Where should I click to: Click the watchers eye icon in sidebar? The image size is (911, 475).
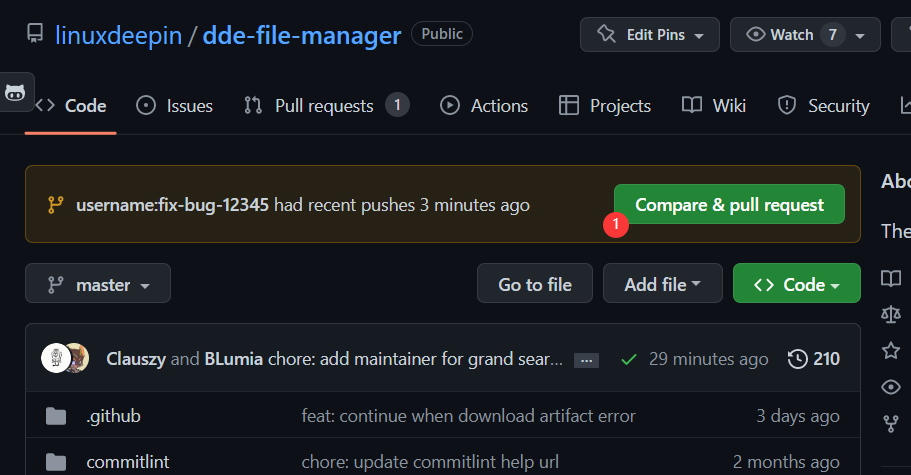(891, 387)
